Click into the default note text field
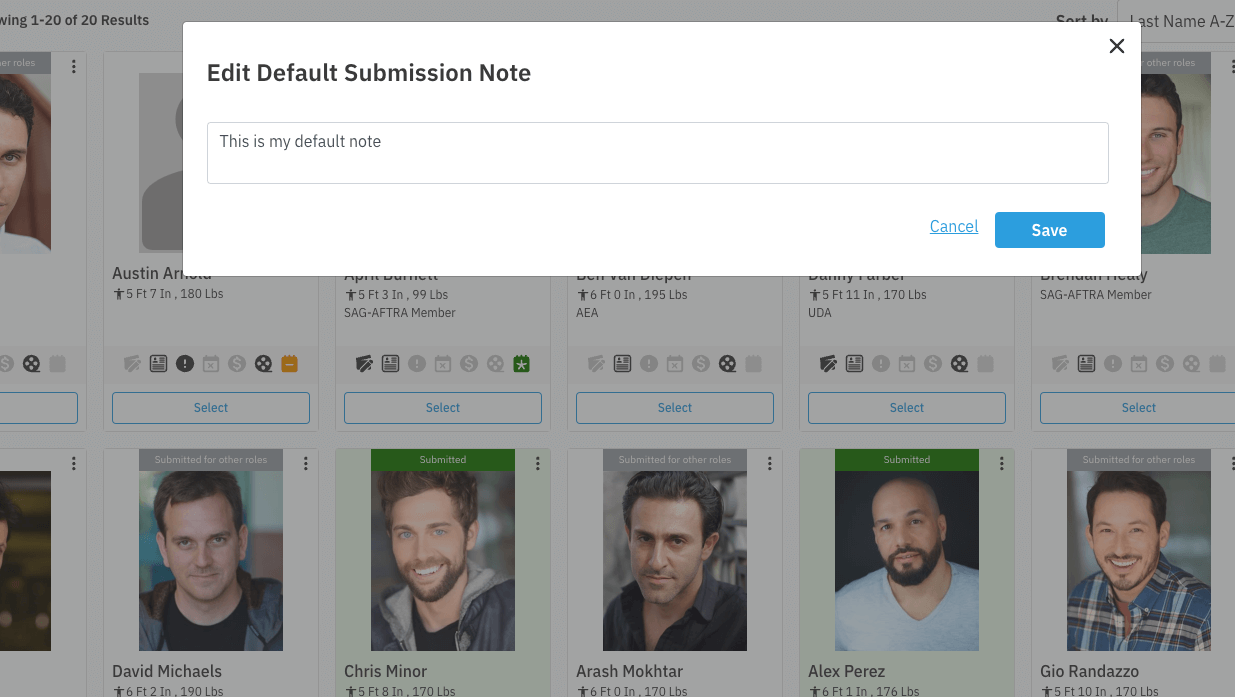Screen dimensions: 1235x697 tap(657, 153)
